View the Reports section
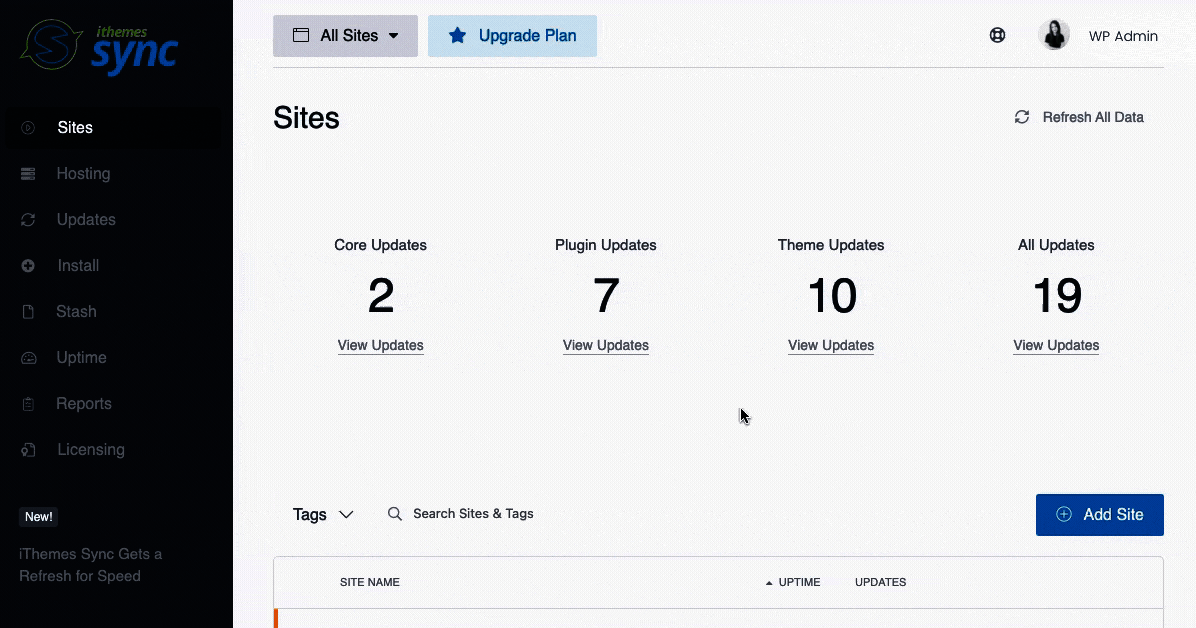The height and width of the screenshot is (628, 1196). pyautogui.click(x=84, y=403)
